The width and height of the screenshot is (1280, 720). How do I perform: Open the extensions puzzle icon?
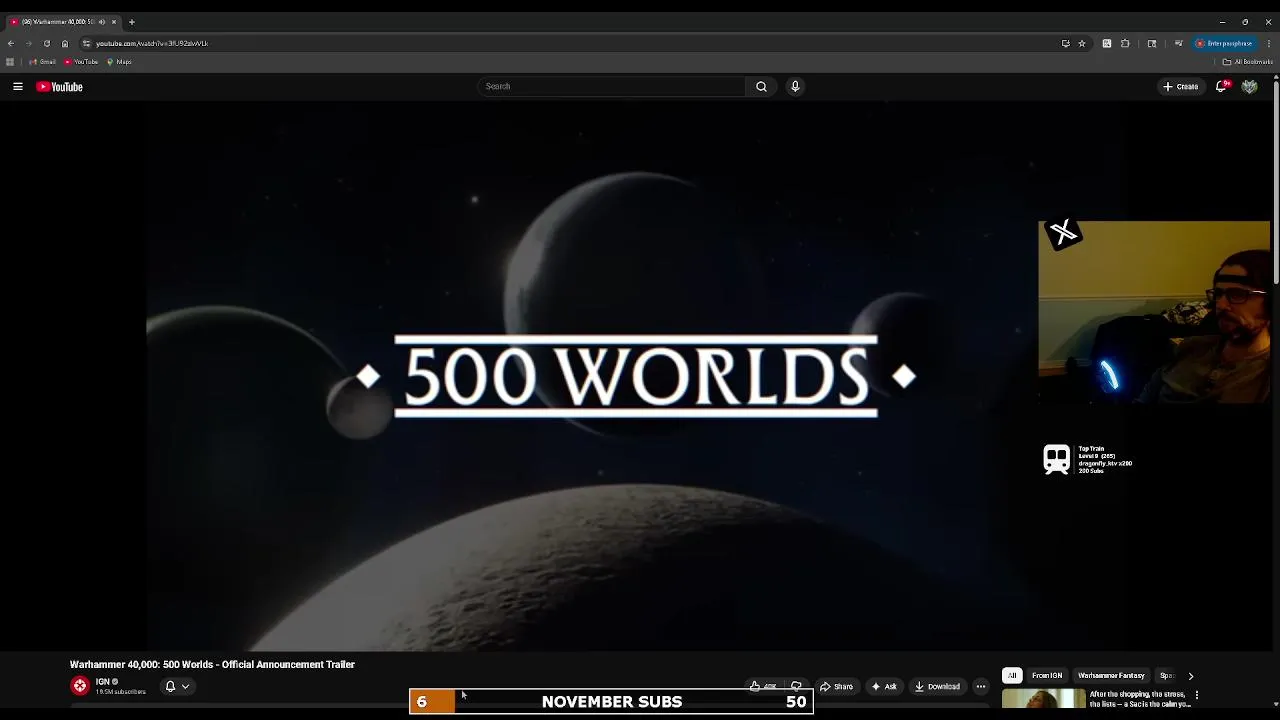coord(1125,44)
